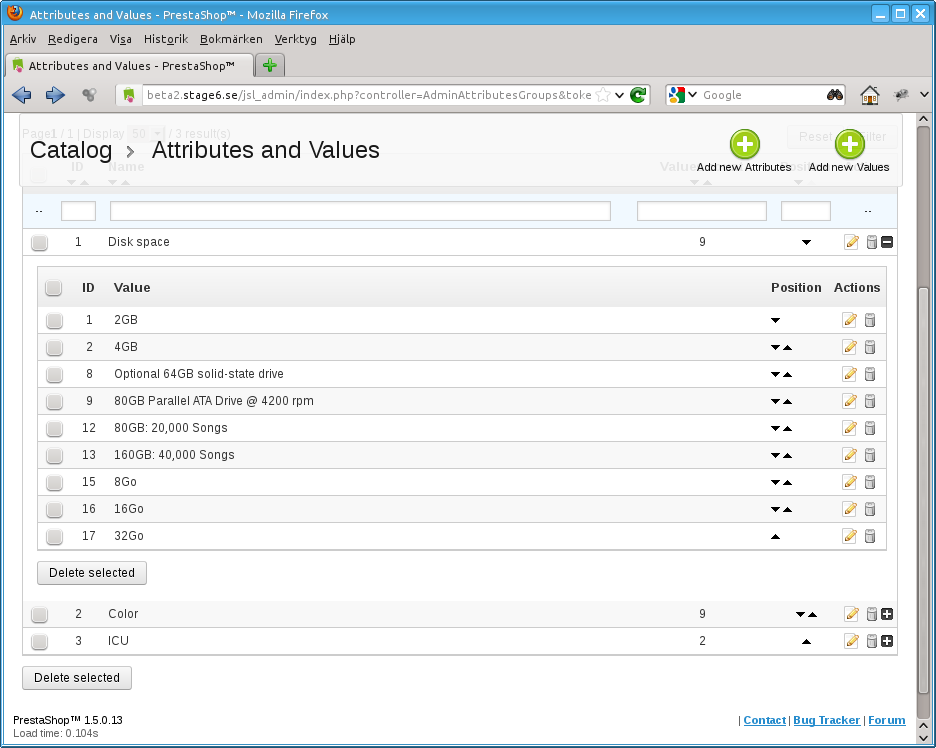
Task: Select the 160GB: 40,000 Songs checkbox
Action: tap(54, 455)
